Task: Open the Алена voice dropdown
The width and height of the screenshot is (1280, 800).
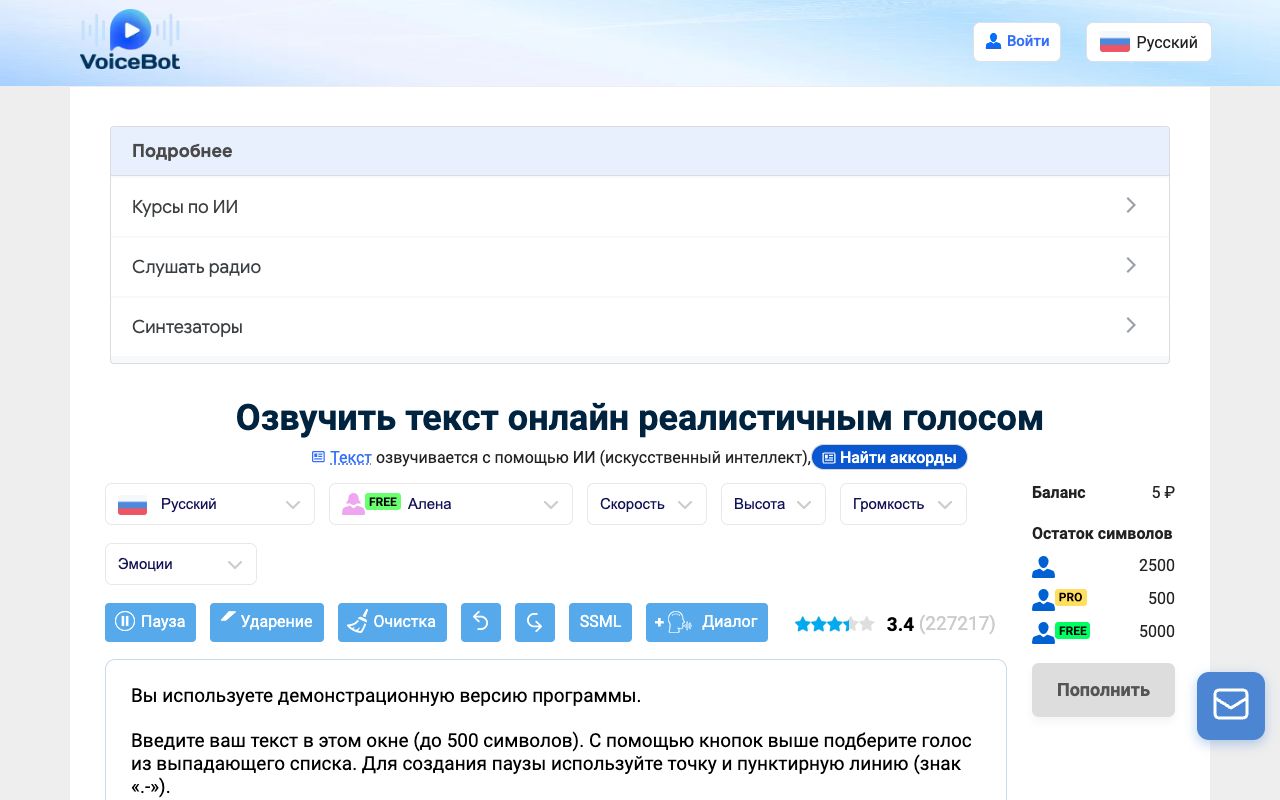Action: pos(451,504)
